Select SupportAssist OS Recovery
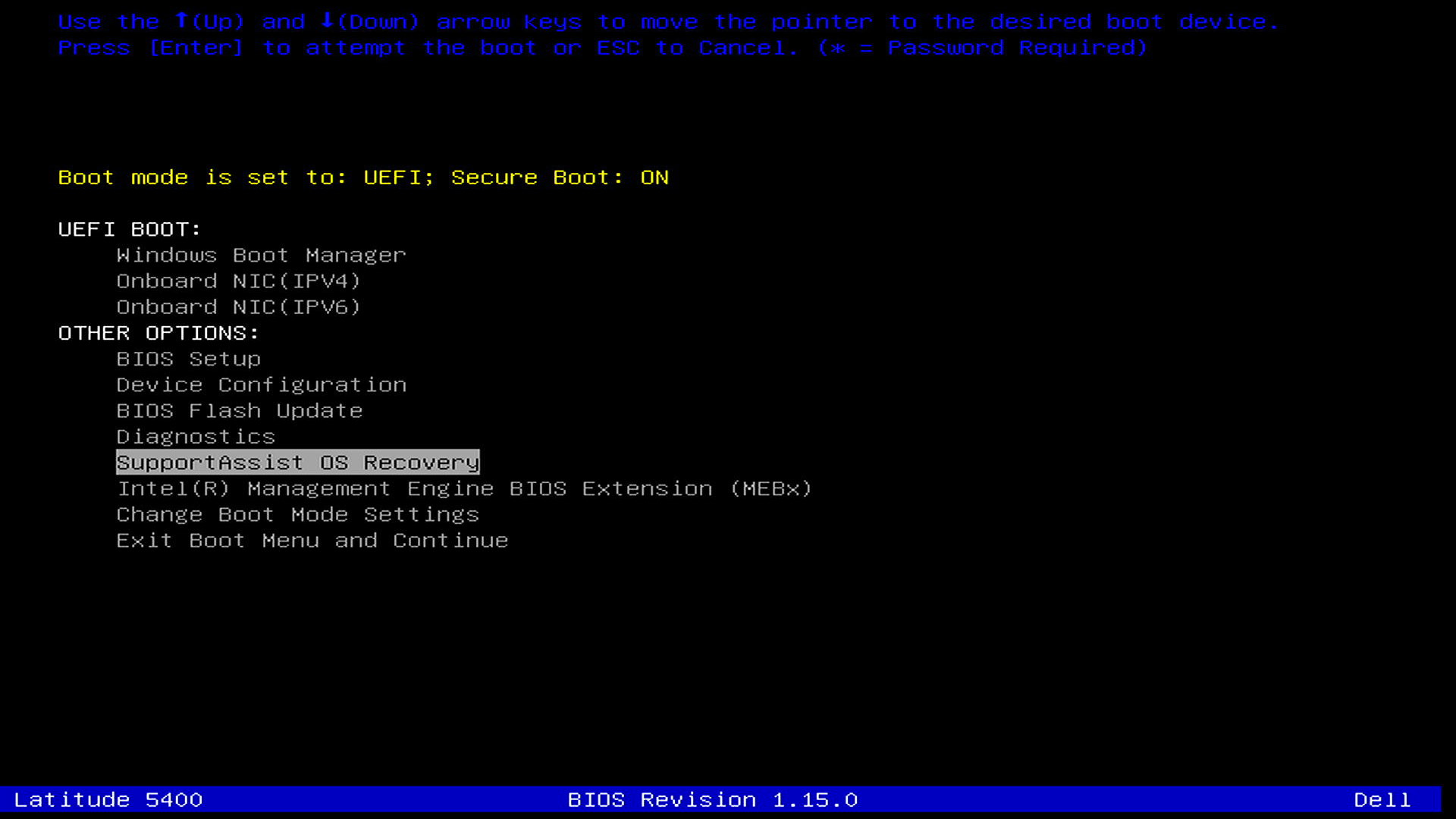This screenshot has width=1456, height=819. pyautogui.click(x=297, y=462)
